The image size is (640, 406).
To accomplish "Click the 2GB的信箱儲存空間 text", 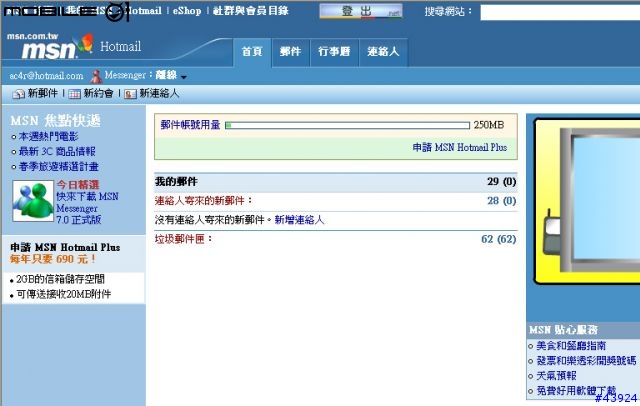I will (x=60, y=279).
